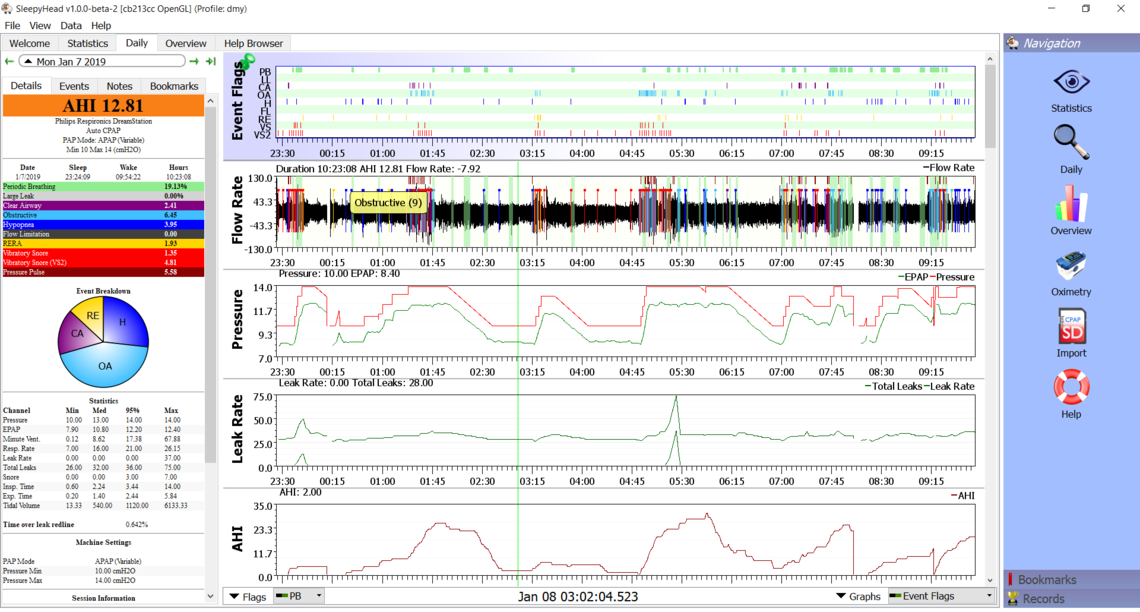Click the Periodic Breathing row
1140x612 pixels.
(103, 187)
